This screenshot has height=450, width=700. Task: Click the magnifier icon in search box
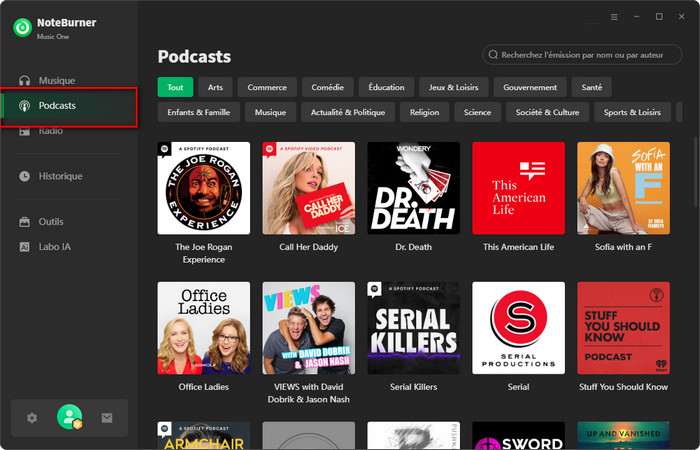(x=493, y=55)
